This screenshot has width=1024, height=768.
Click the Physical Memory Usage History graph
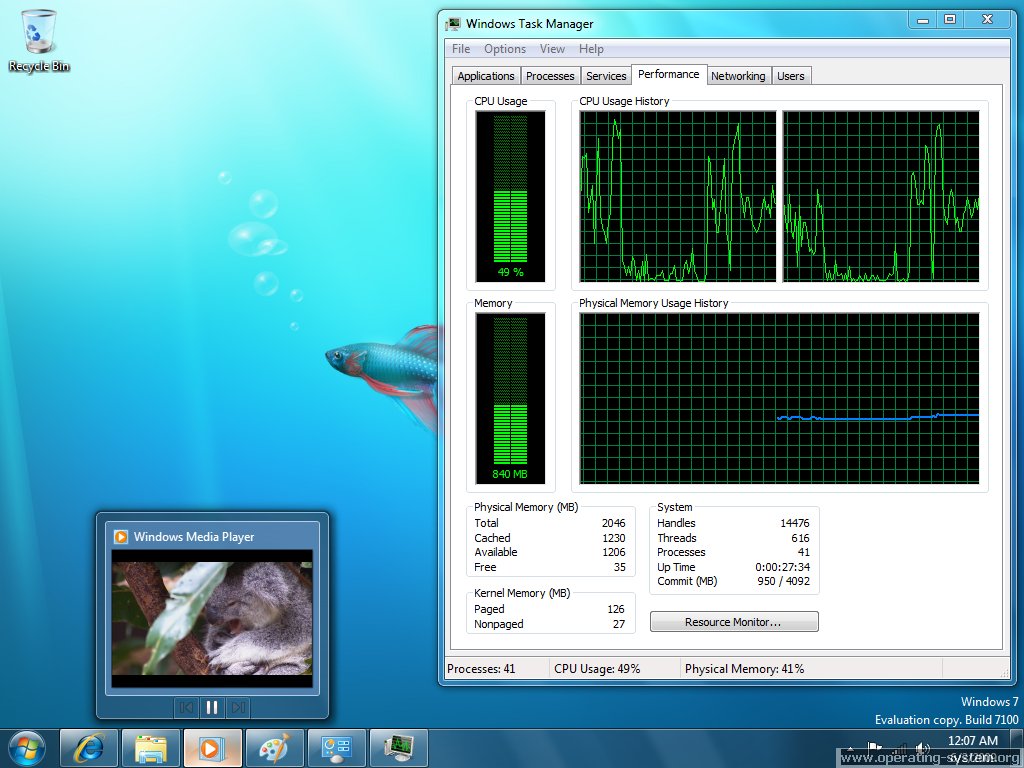coord(779,399)
